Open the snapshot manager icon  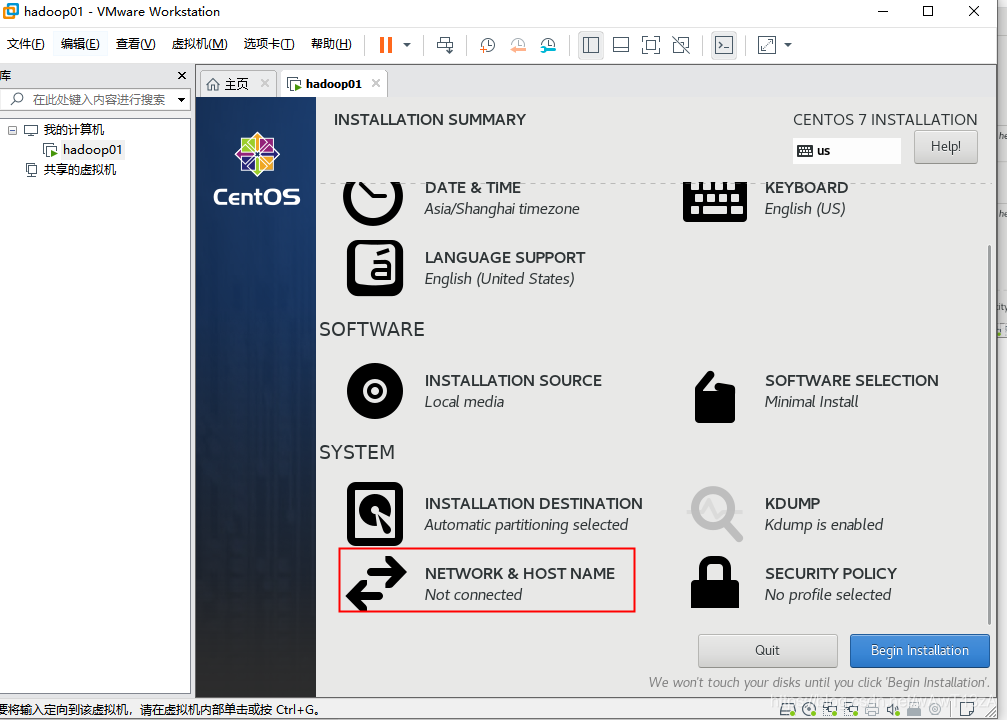click(548, 45)
